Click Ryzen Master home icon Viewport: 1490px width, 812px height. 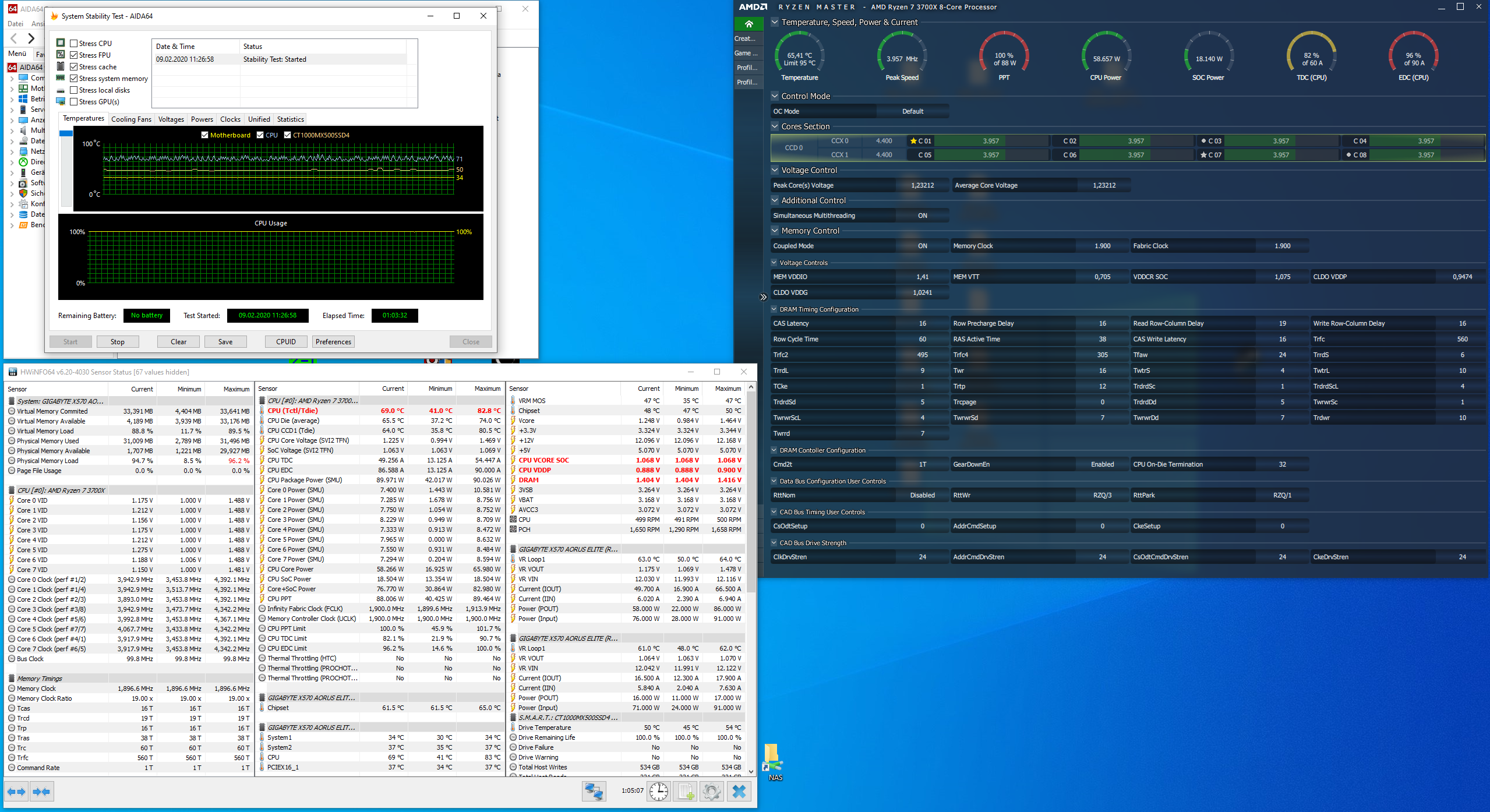point(749,24)
